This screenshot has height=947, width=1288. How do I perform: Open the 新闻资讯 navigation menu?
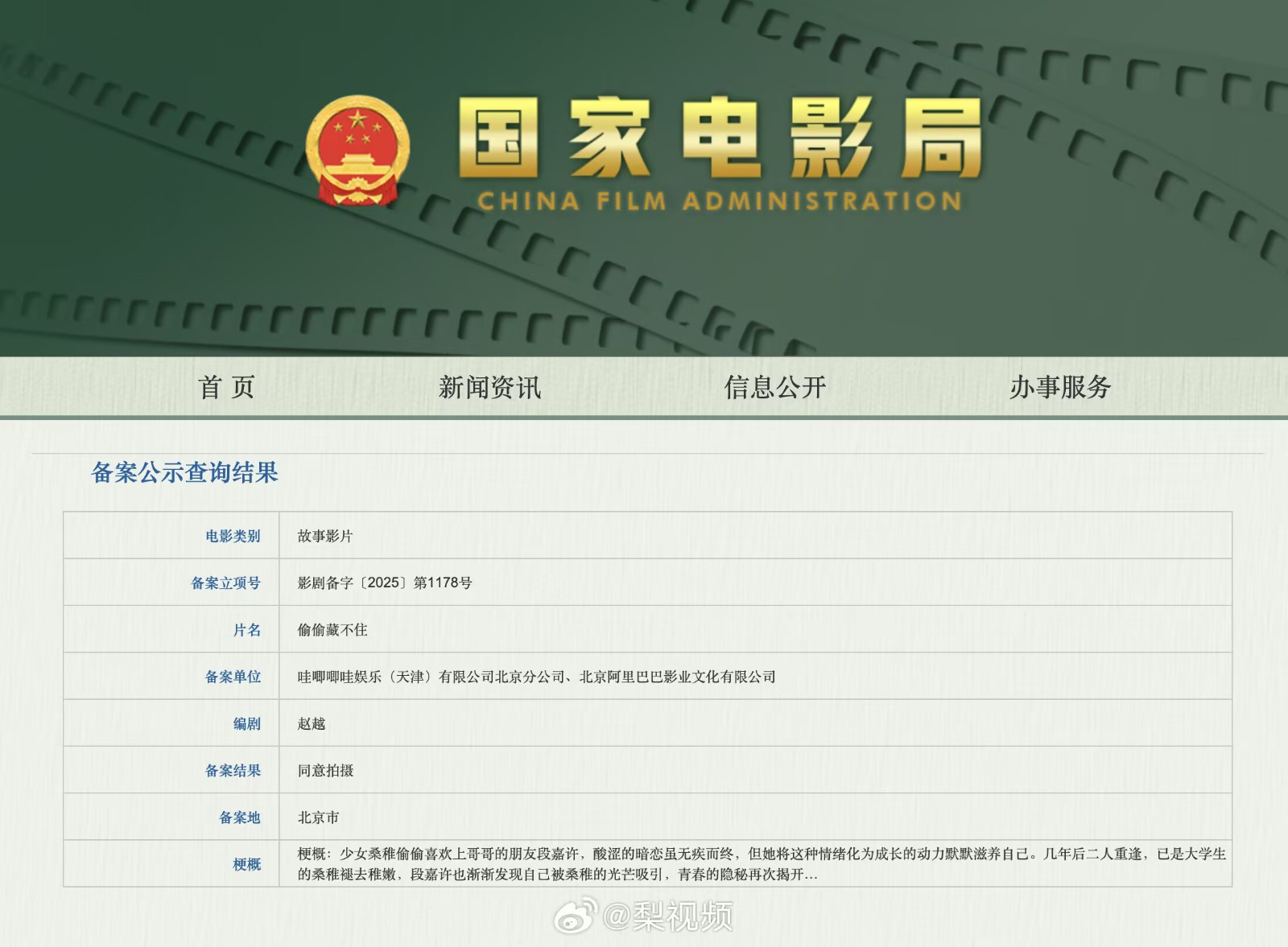click(489, 387)
